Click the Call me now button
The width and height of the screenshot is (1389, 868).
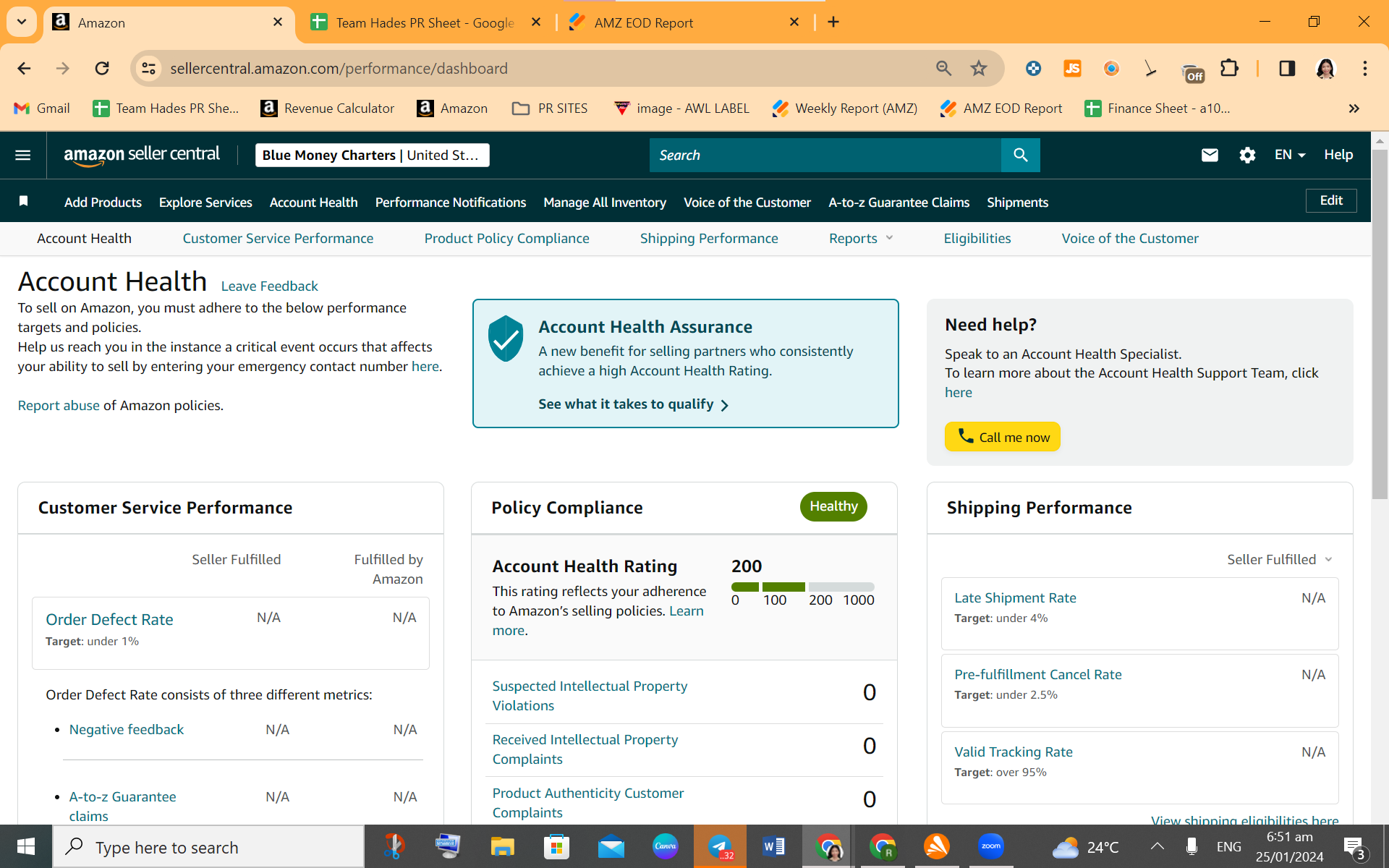1003,437
